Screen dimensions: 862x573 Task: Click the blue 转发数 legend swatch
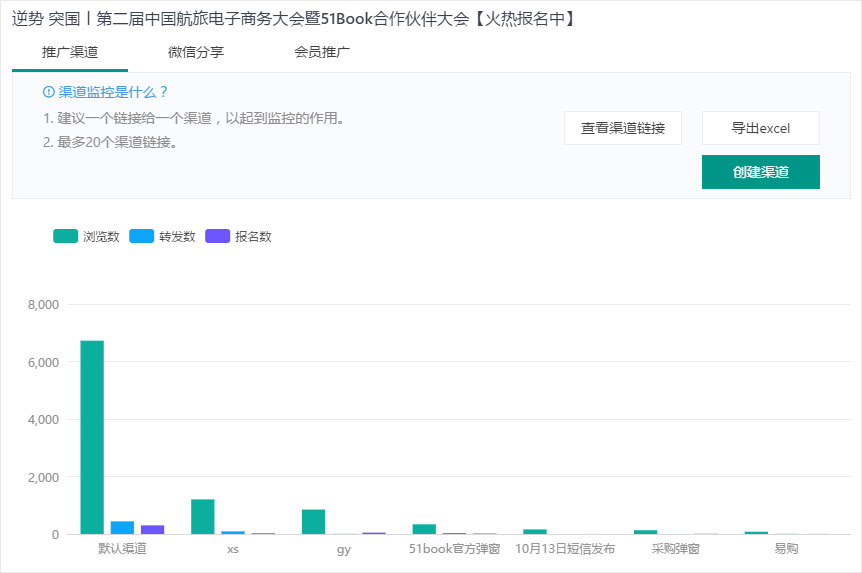pos(141,236)
